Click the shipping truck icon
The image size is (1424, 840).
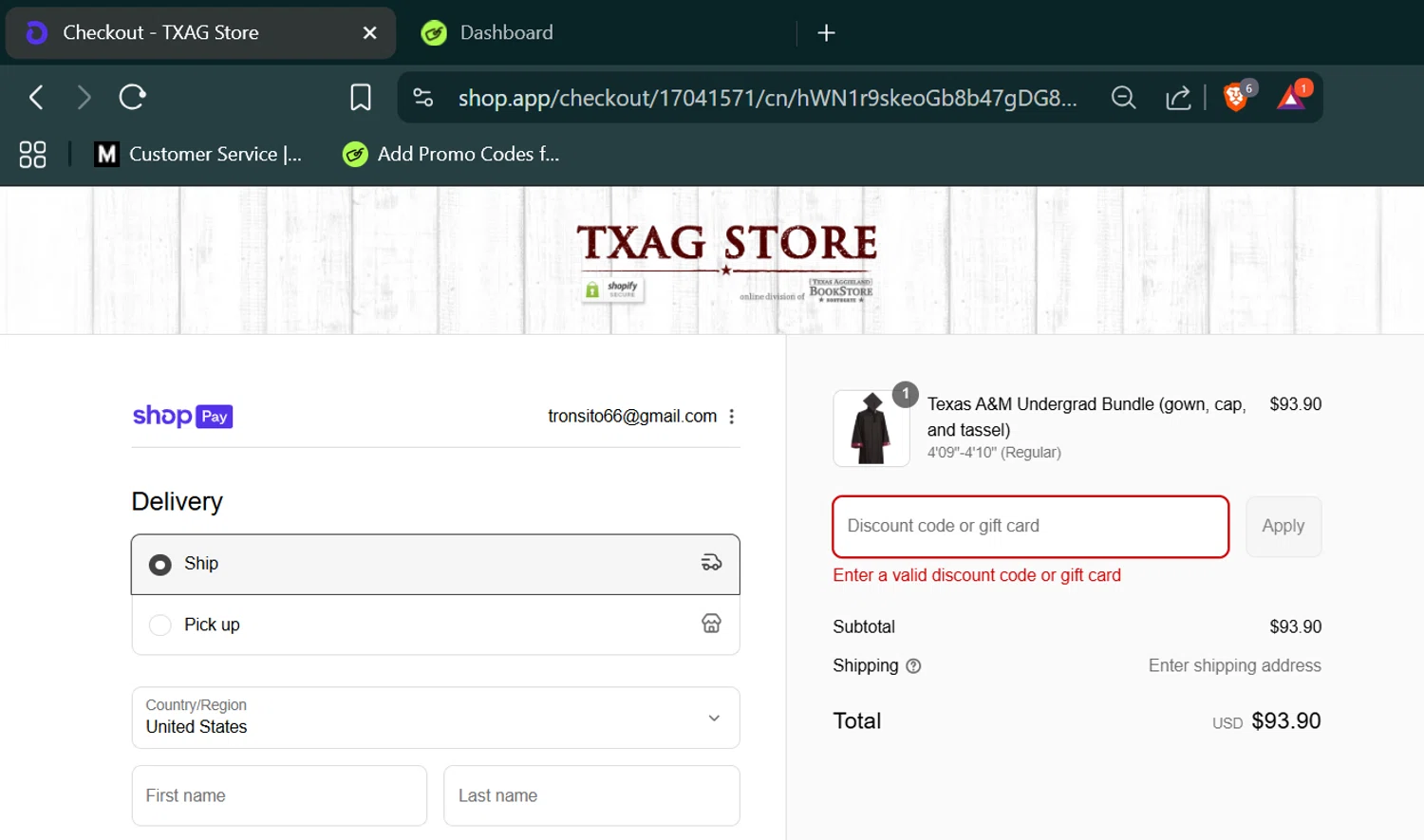pos(711,563)
